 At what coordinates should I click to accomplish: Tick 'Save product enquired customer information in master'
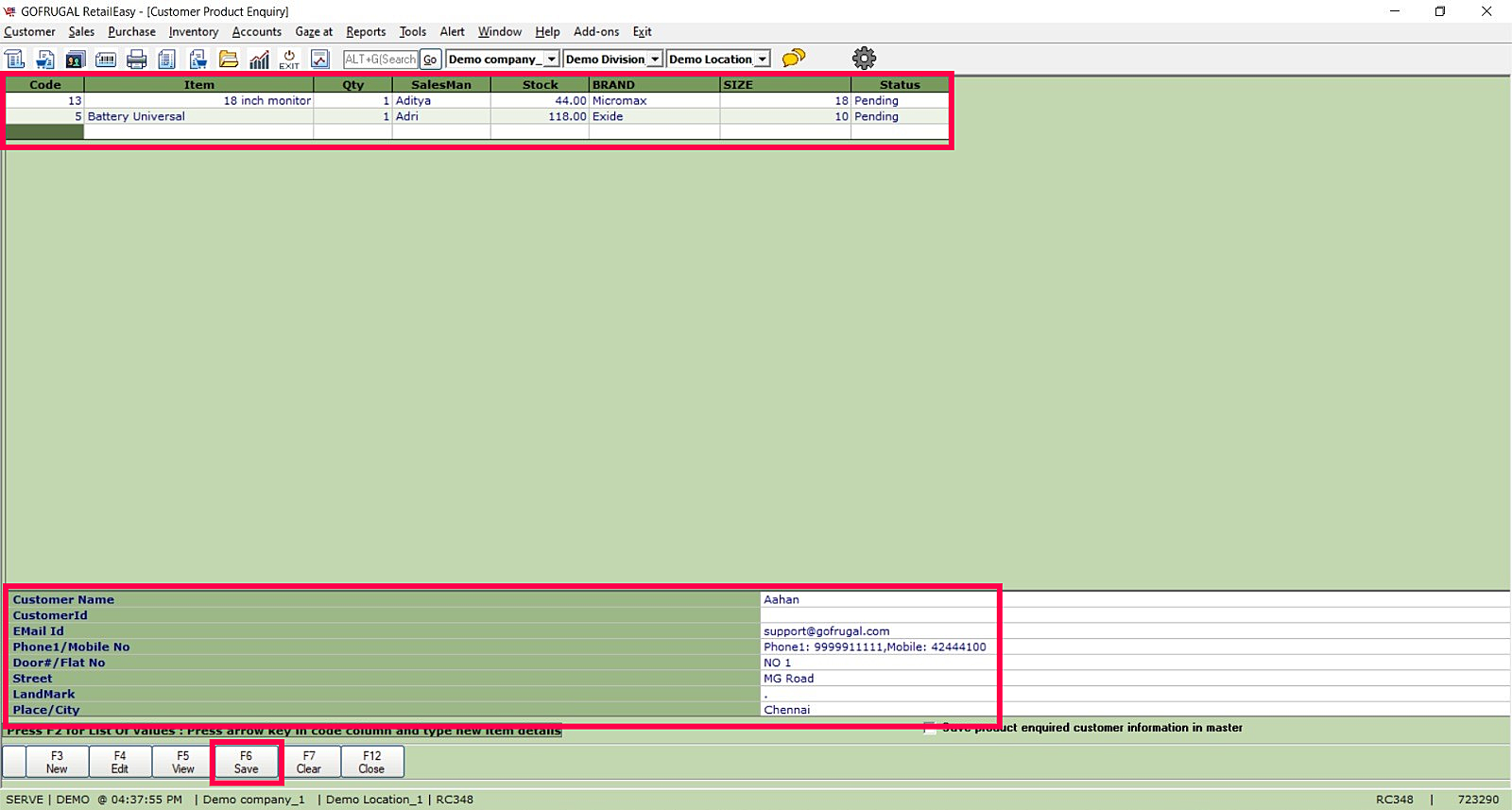point(930,728)
